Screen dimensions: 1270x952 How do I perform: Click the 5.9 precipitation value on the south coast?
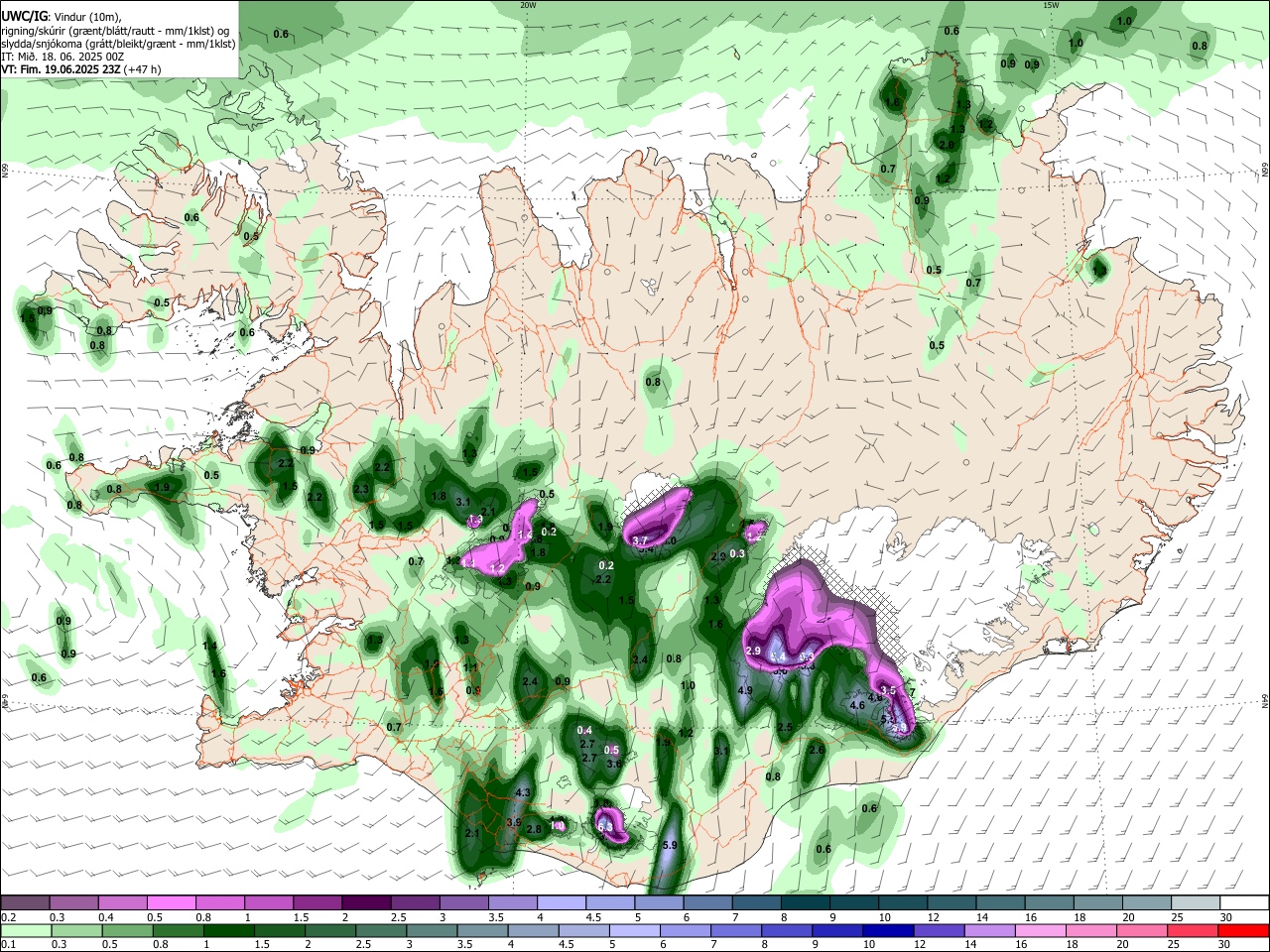click(670, 846)
